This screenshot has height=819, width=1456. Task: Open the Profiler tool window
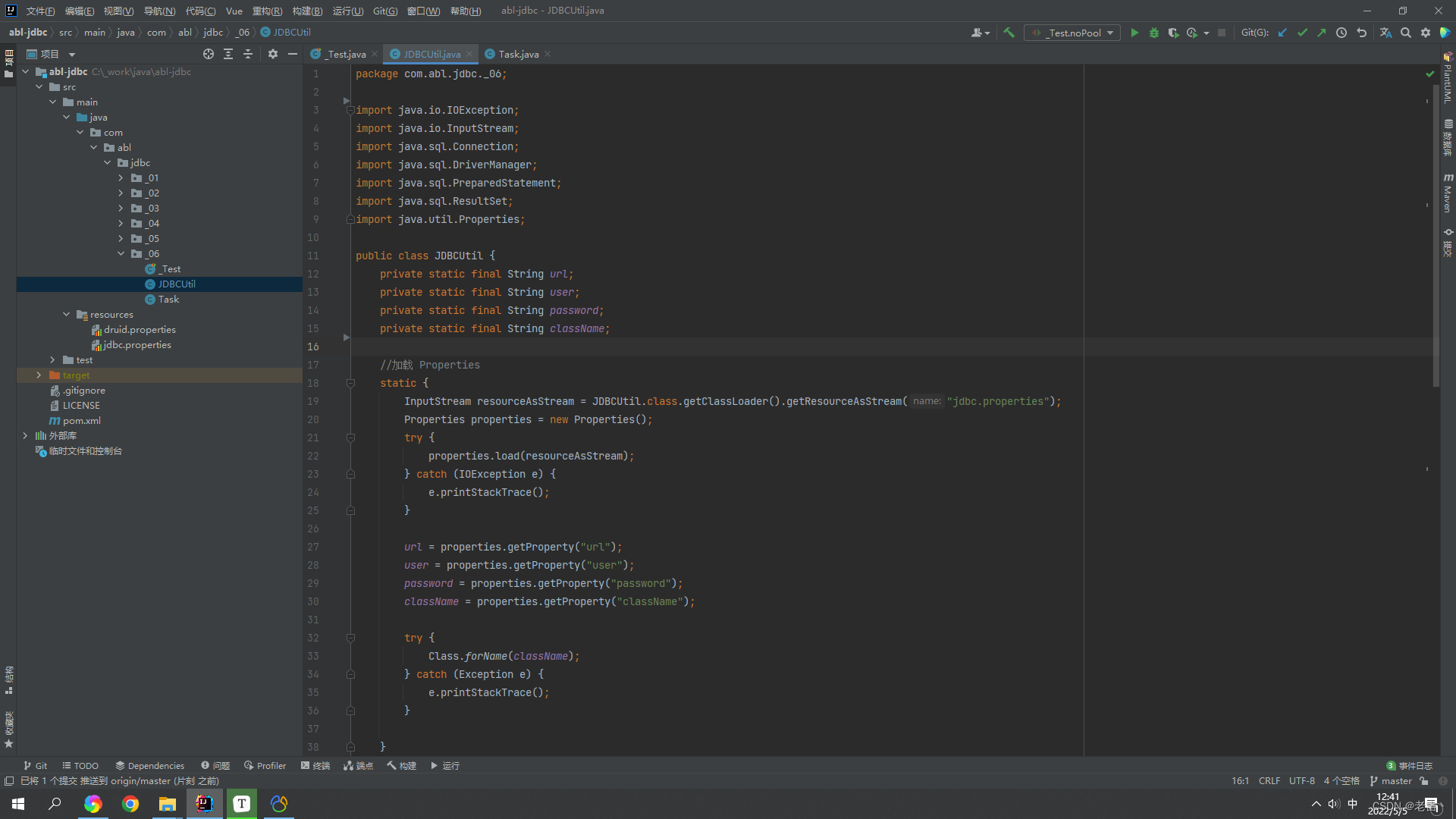click(265, 766)
